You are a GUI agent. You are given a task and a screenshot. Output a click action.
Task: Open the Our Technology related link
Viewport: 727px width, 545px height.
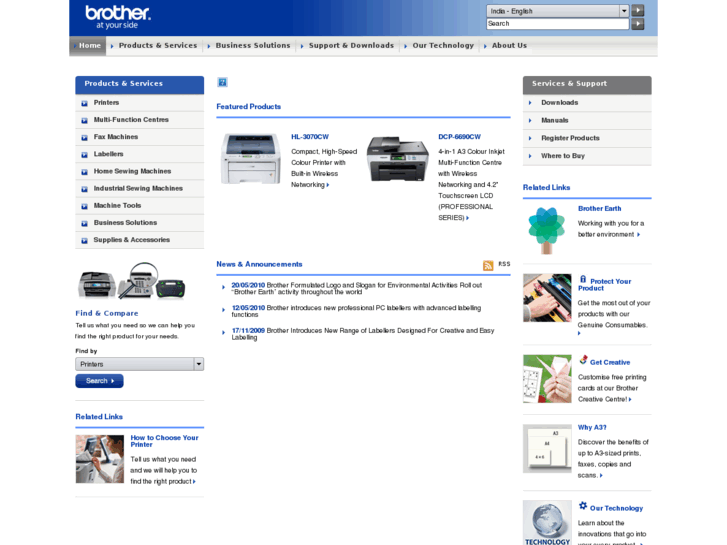pyautogui.click(x=616, y=508)
